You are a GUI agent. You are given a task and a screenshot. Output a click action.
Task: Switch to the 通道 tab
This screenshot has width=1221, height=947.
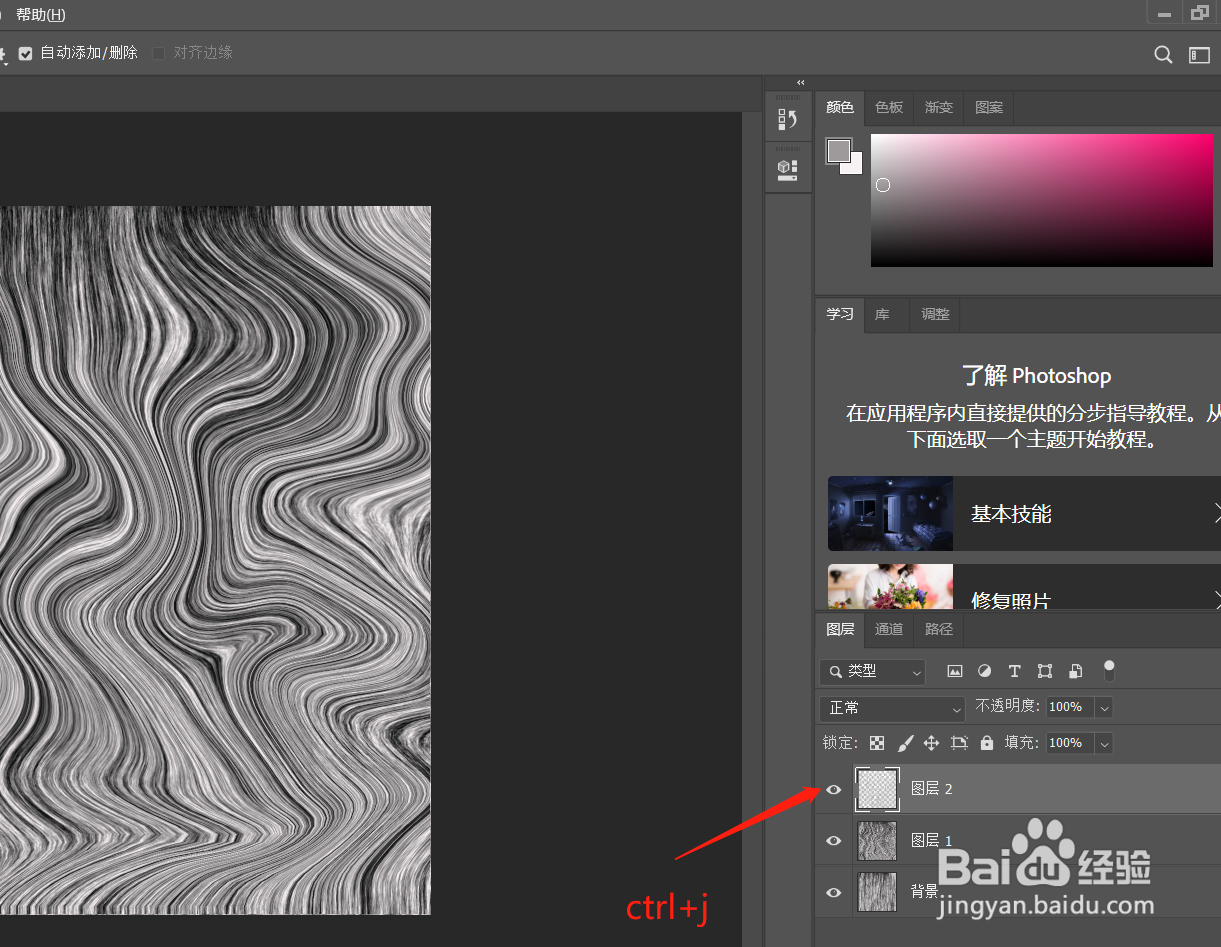click(889, 629)
